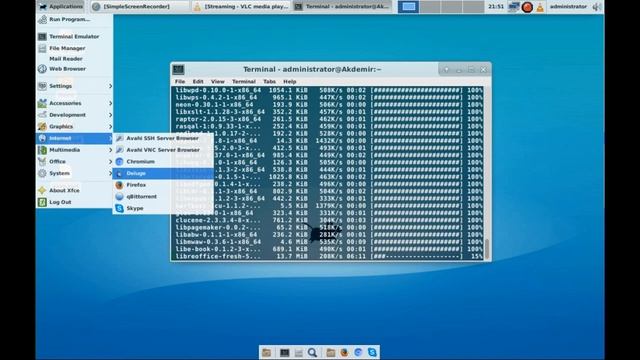Expand the Accessories submenu
The image size is (640, 360).
point(74,103)
